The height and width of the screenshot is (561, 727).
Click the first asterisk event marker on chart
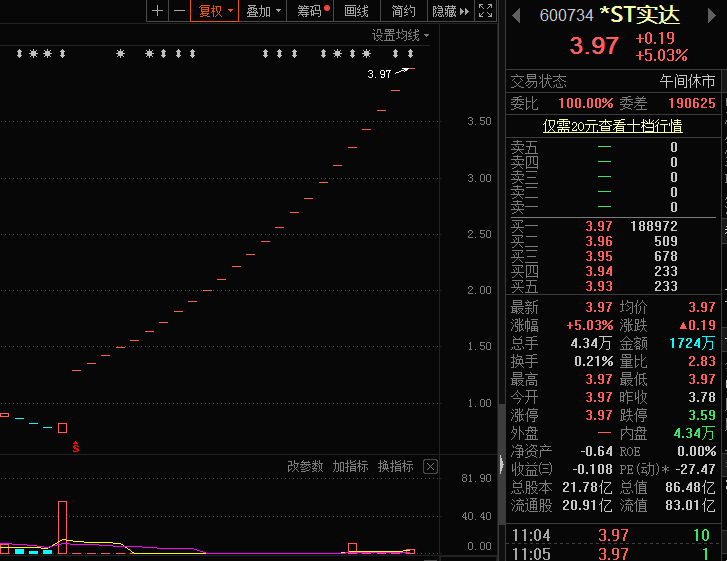20,54
